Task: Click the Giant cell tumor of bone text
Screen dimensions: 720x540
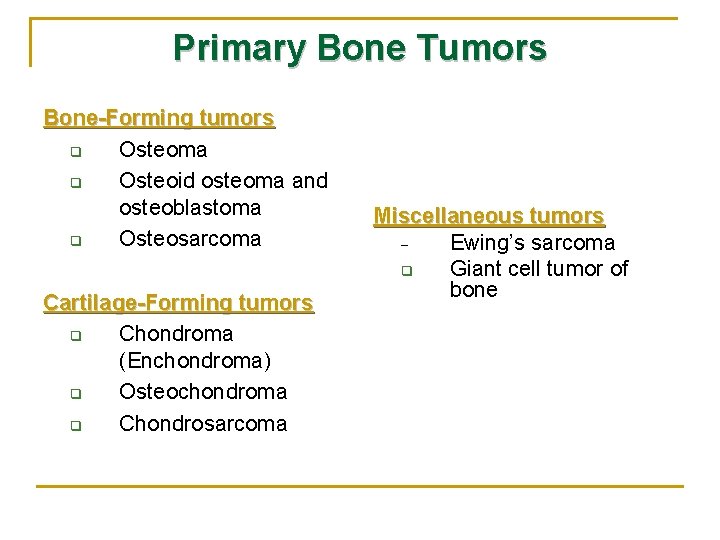Action: tap(539, 279)
